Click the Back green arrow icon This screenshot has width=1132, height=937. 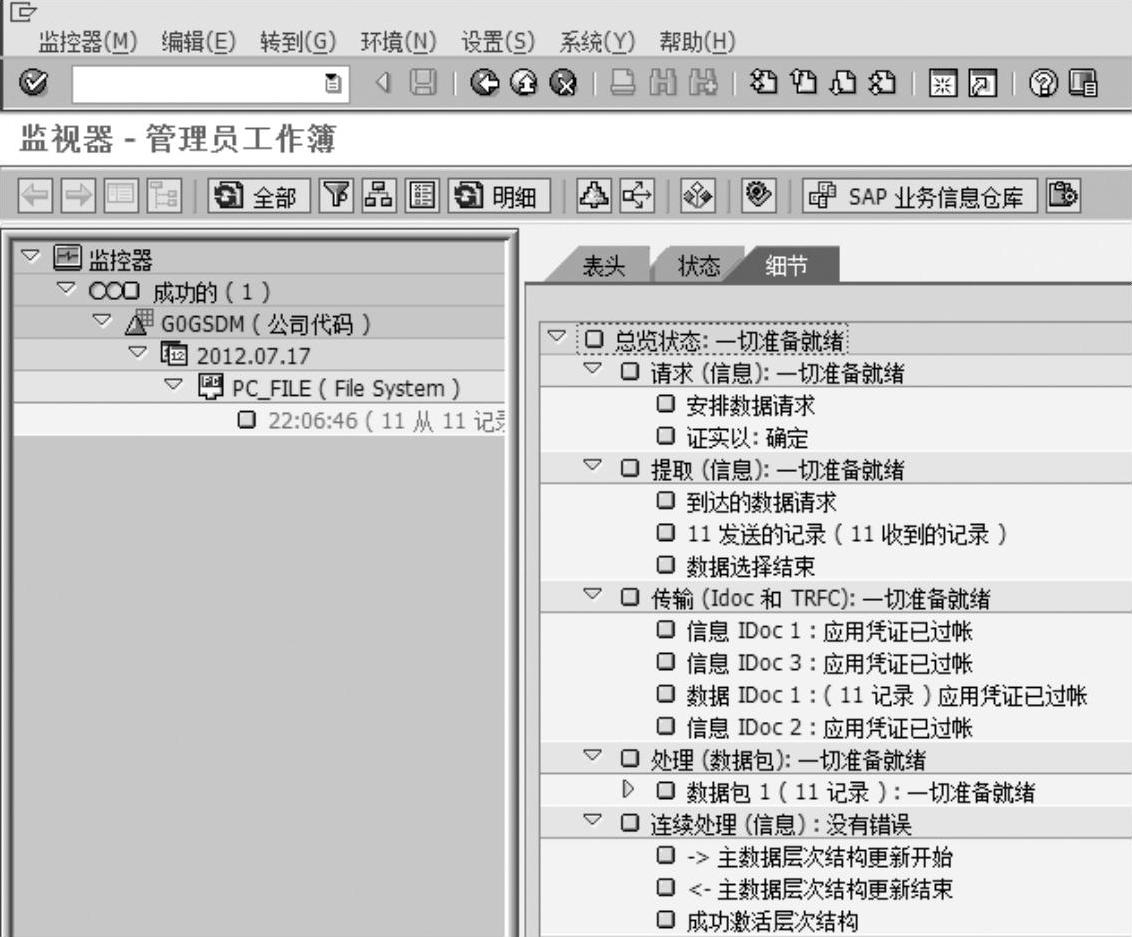(x=484, y=83)
